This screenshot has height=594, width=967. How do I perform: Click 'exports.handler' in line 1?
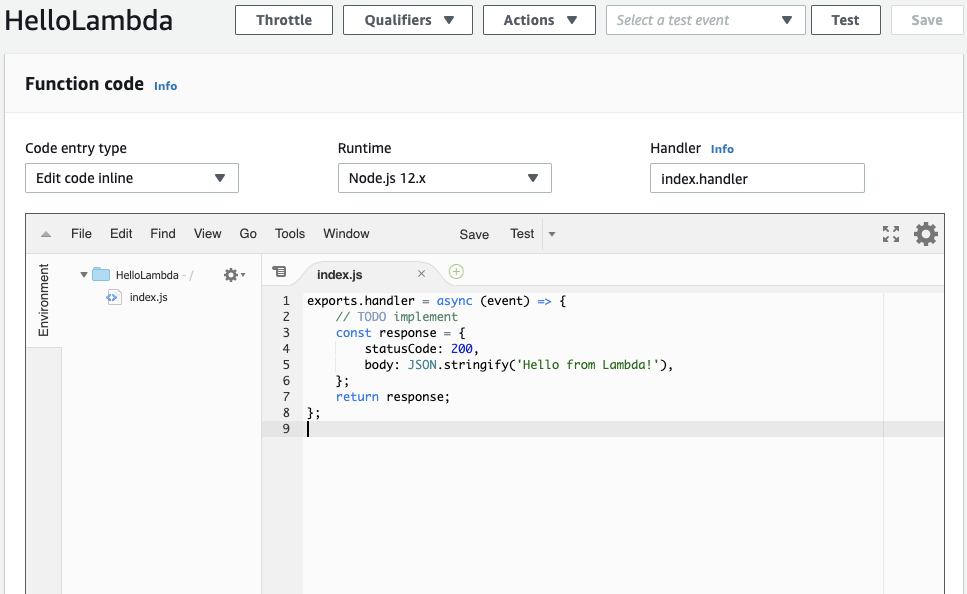click(x=361, y=300)
